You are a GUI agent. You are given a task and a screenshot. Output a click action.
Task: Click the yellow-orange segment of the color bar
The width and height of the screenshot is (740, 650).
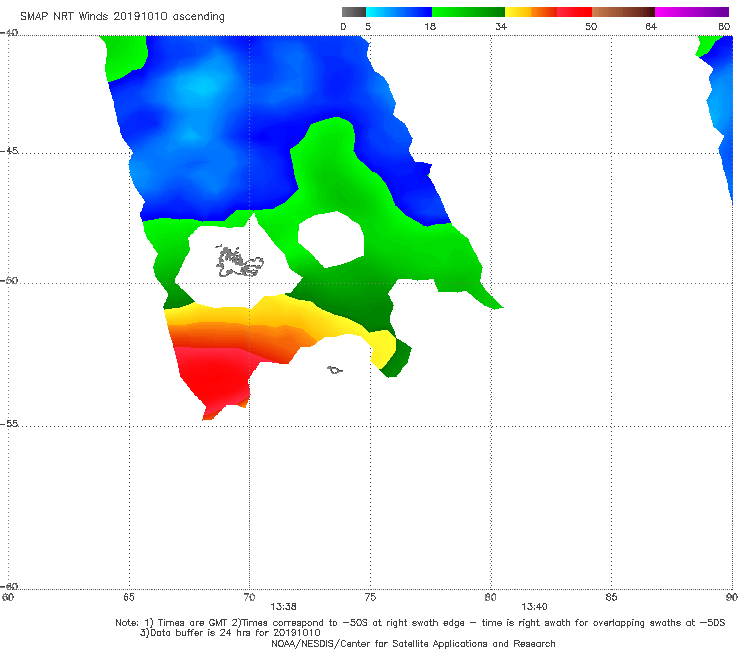click(x=531, y=12)
